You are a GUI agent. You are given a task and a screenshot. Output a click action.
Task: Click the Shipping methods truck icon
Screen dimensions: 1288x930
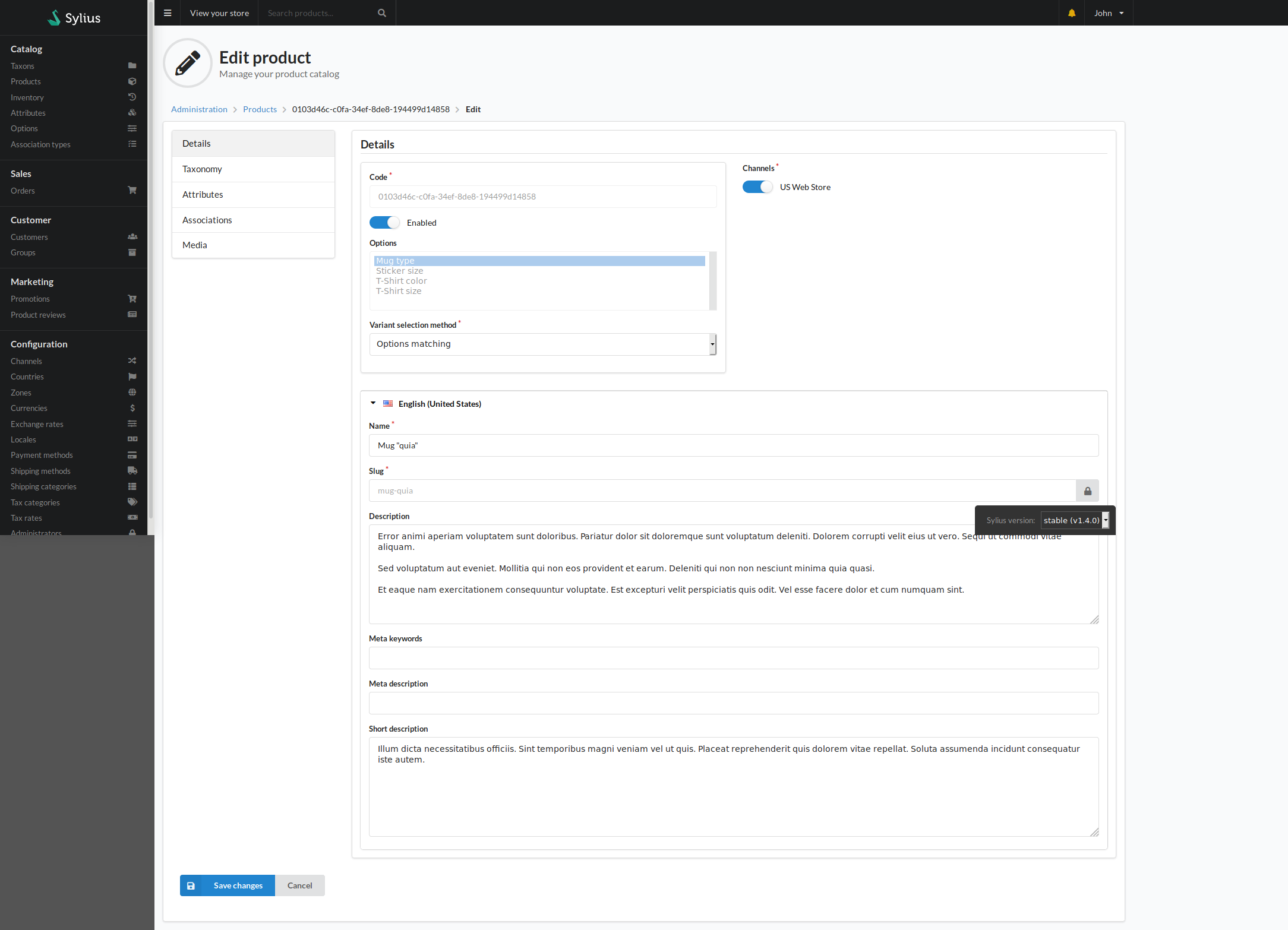coord(132,471)
